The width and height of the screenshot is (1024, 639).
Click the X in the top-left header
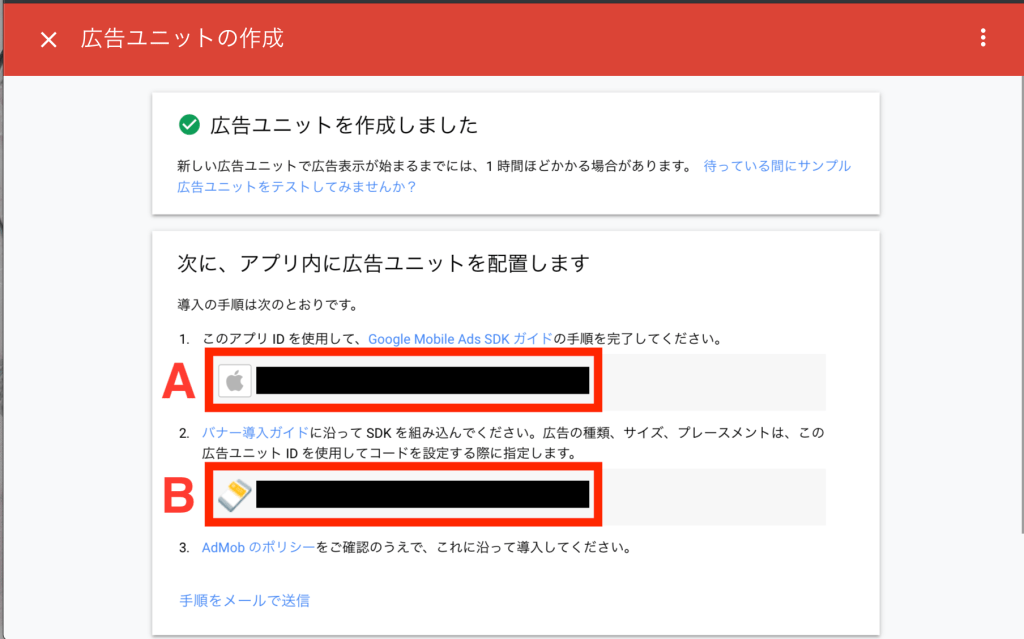(48, 38)
